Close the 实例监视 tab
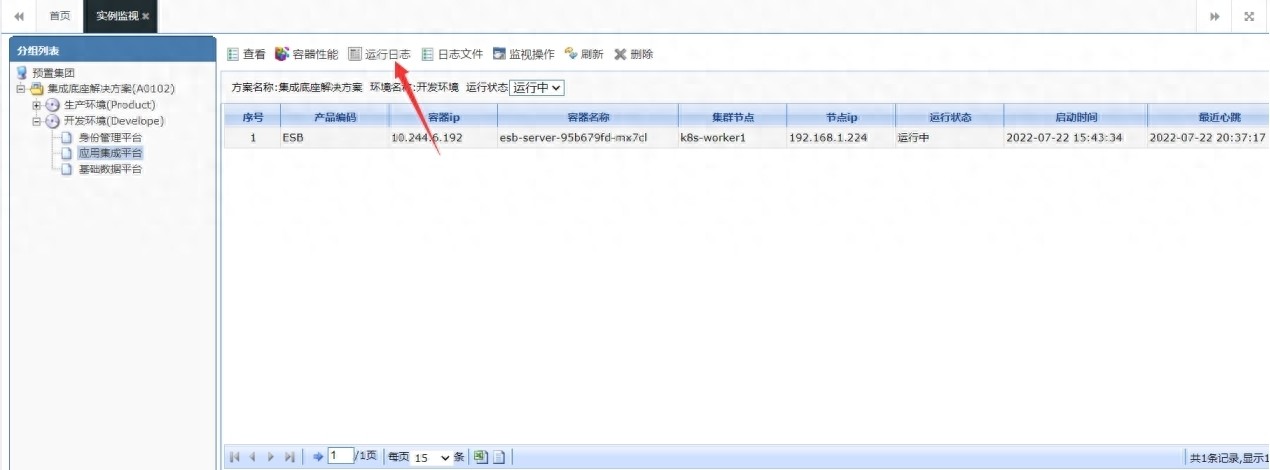 [146, 16]
